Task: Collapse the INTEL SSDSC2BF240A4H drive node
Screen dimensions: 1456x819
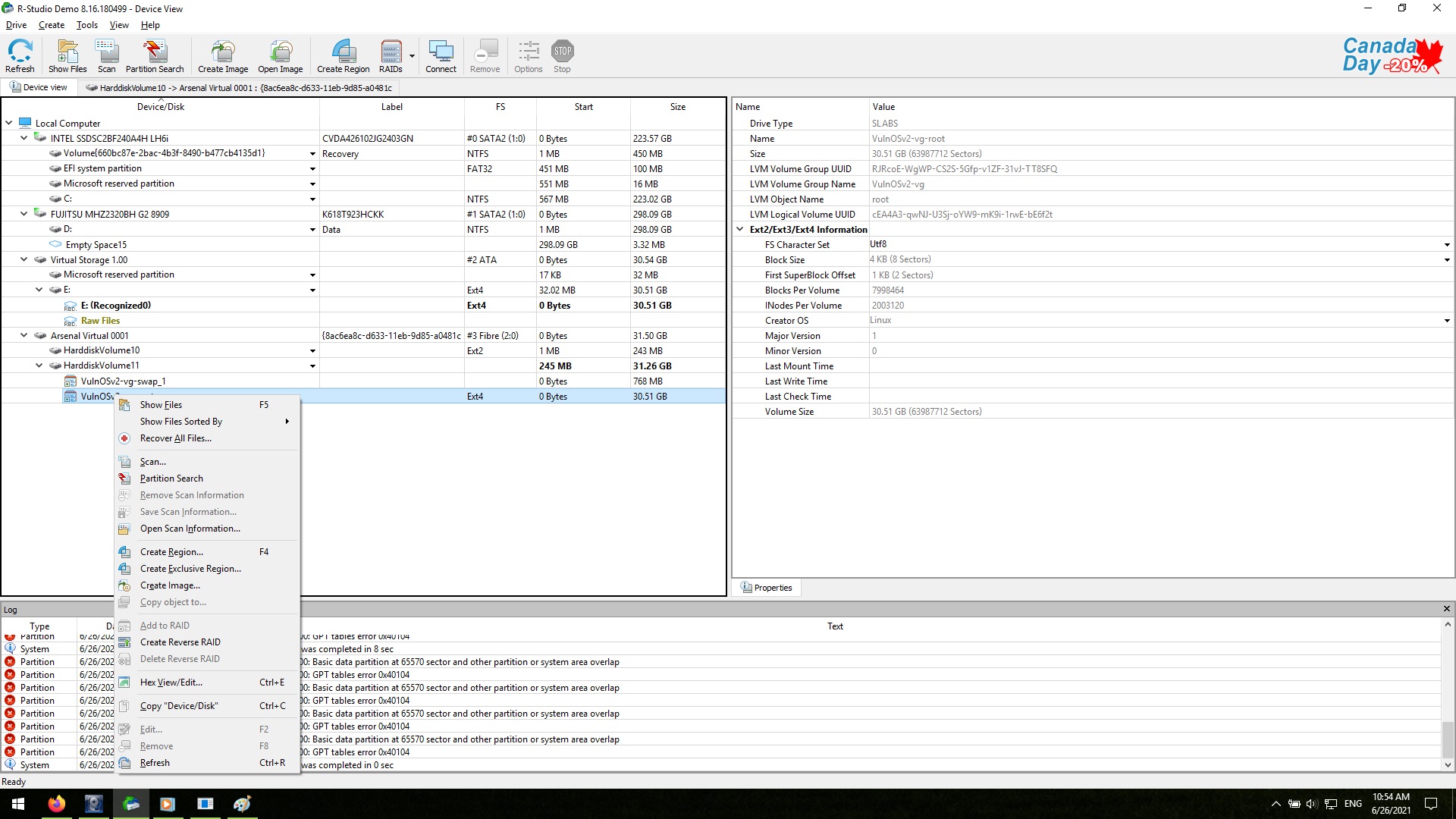Action: [24, 138]
